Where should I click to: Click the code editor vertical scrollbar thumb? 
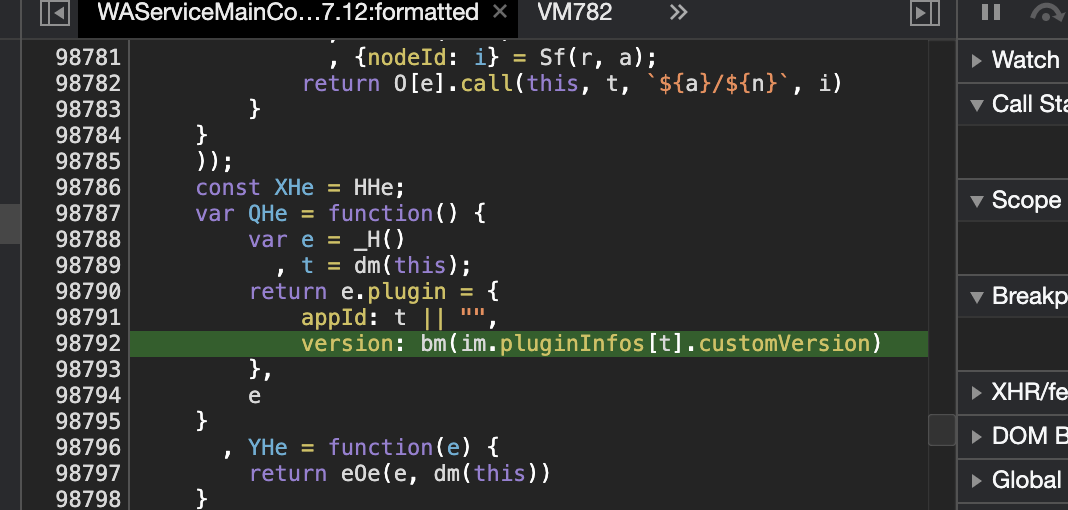pyautogui.click(x=942, y=430)
